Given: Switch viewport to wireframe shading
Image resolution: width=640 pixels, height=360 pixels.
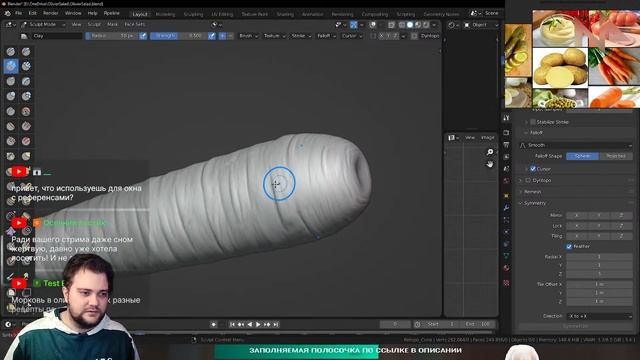Looking at the screenshot, I should [x=402, y=25].
